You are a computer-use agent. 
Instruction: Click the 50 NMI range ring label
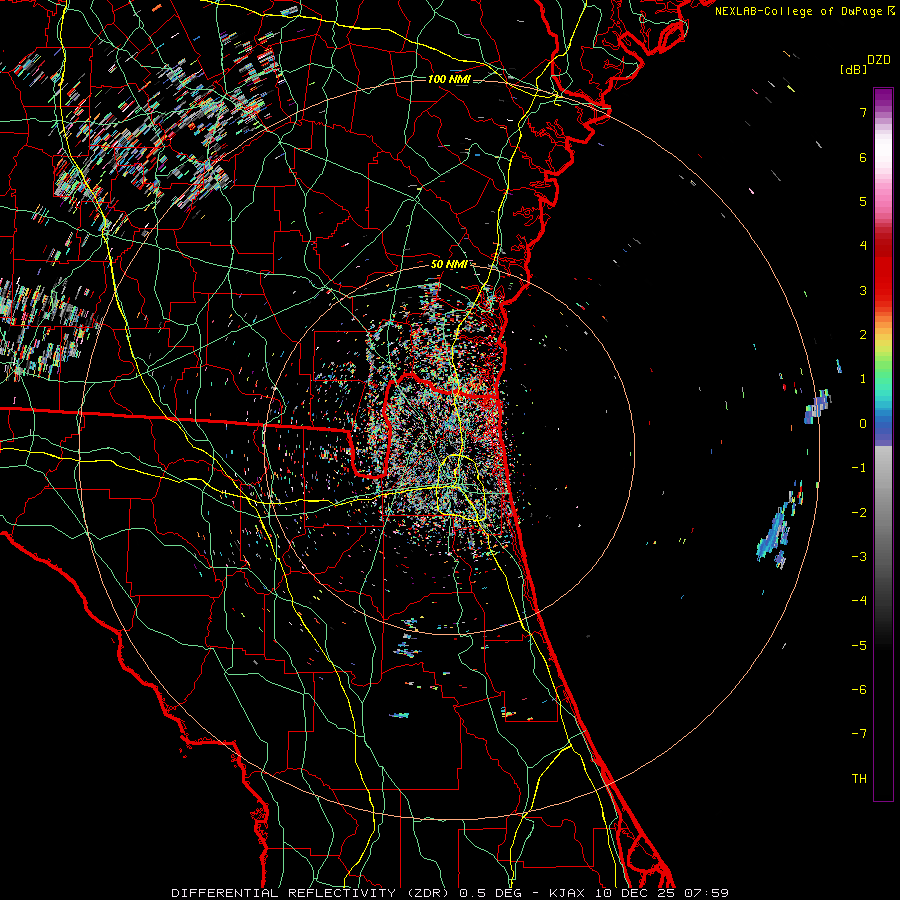click(449, 265)
